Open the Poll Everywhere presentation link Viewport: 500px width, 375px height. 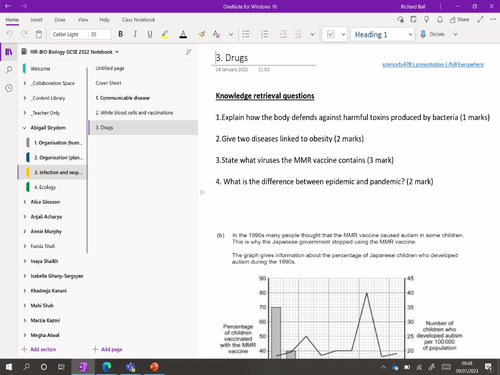tap(433, 64)
